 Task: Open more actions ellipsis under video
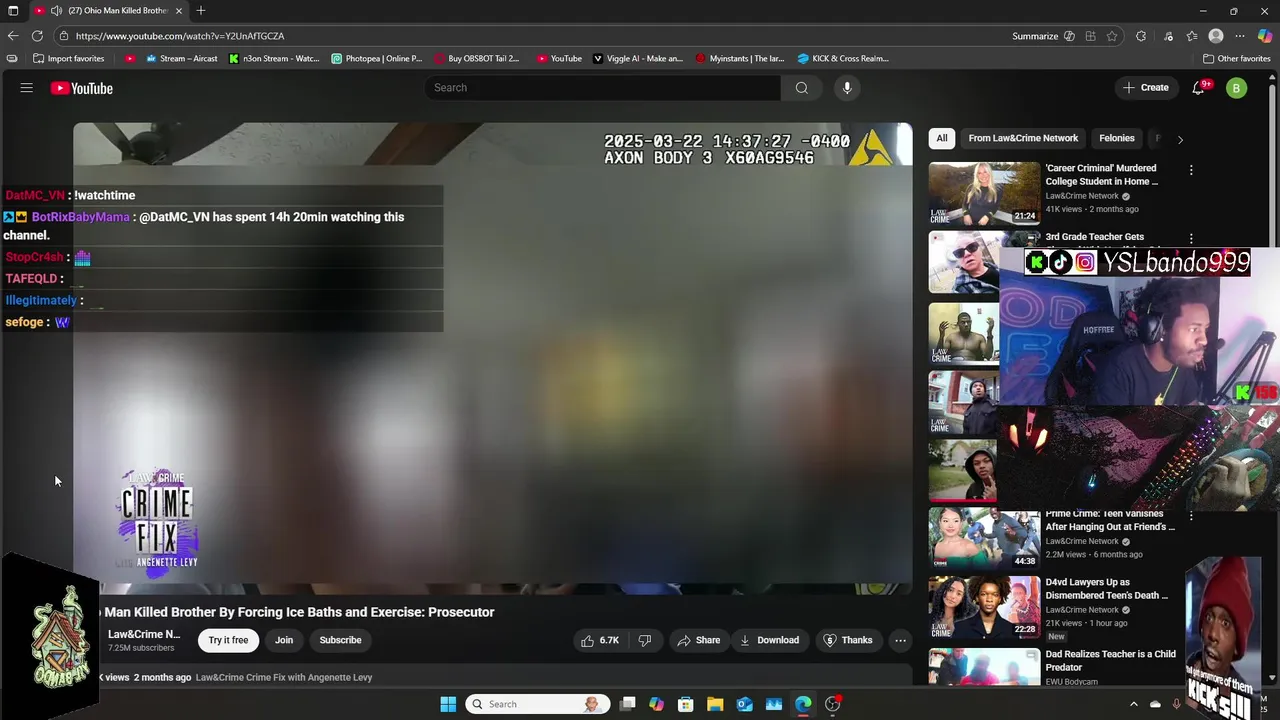[x=900, y=640]
